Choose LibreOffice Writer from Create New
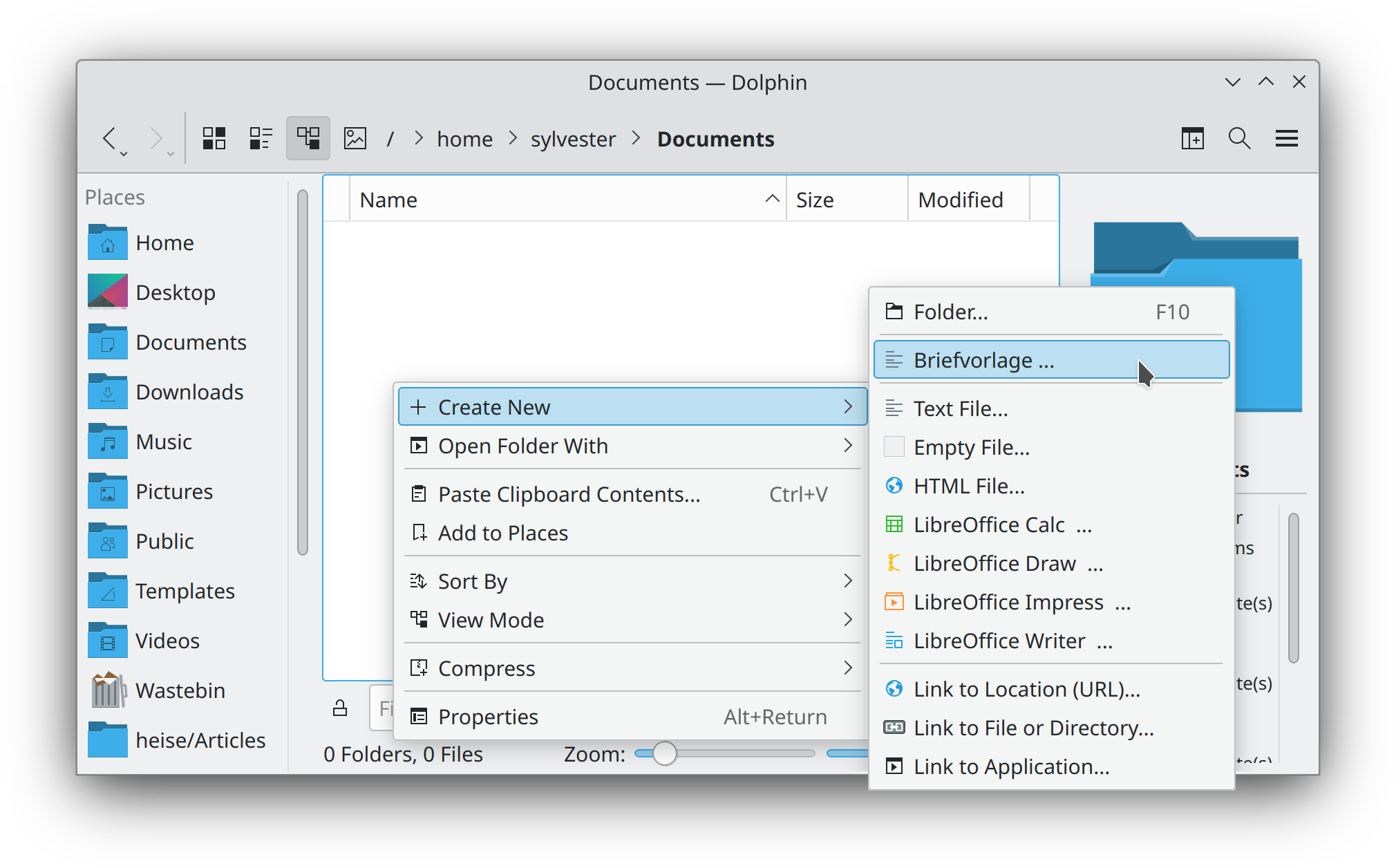This screenshot has width=1396, height=868. 999,641
